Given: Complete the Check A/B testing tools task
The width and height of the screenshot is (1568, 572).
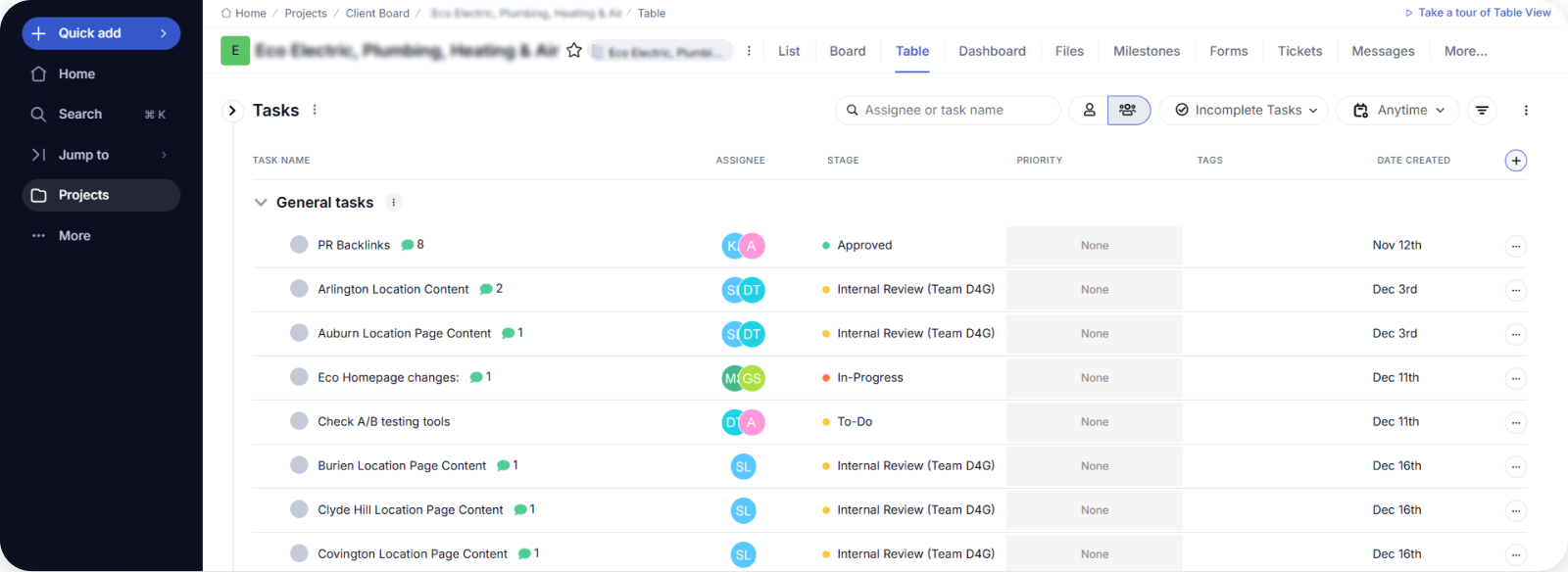Looking at the screenshot, I should pyautogui.click(x=299, y=421).
